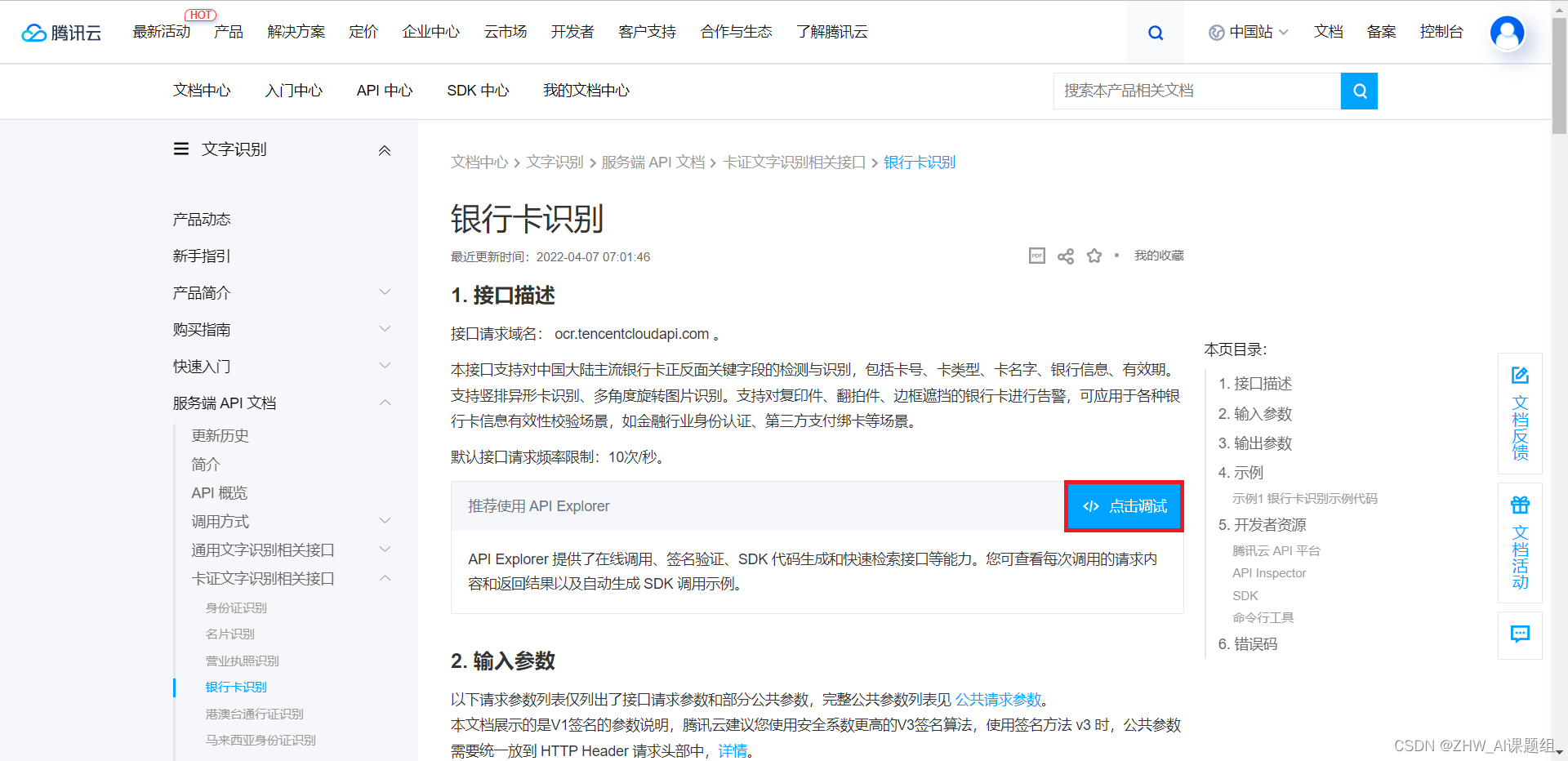Open 身份证识别 in the sidebar
The image size is (1568, 761).
click(x=236, y=608)
